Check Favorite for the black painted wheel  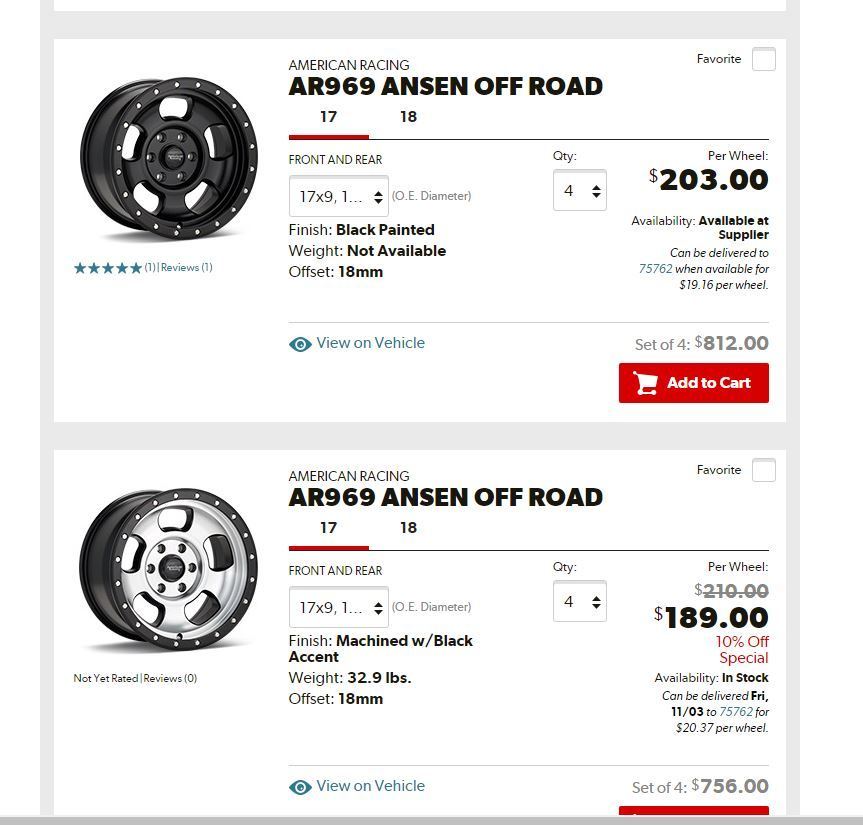click(x=763, y=59)
